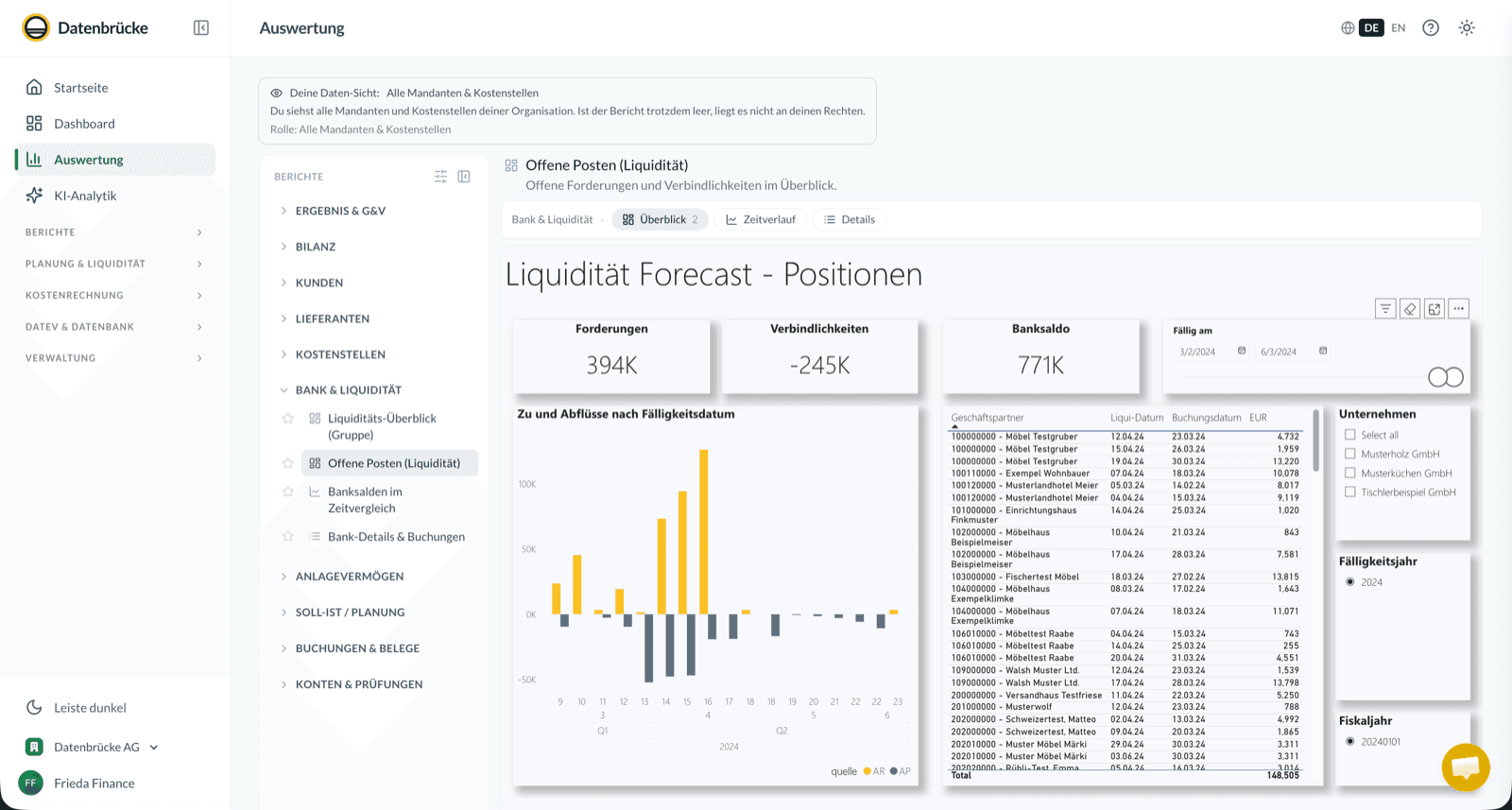Switch language to DE
The width and height of the screenshot is (1512, 810).
[x=1371, y=28]
